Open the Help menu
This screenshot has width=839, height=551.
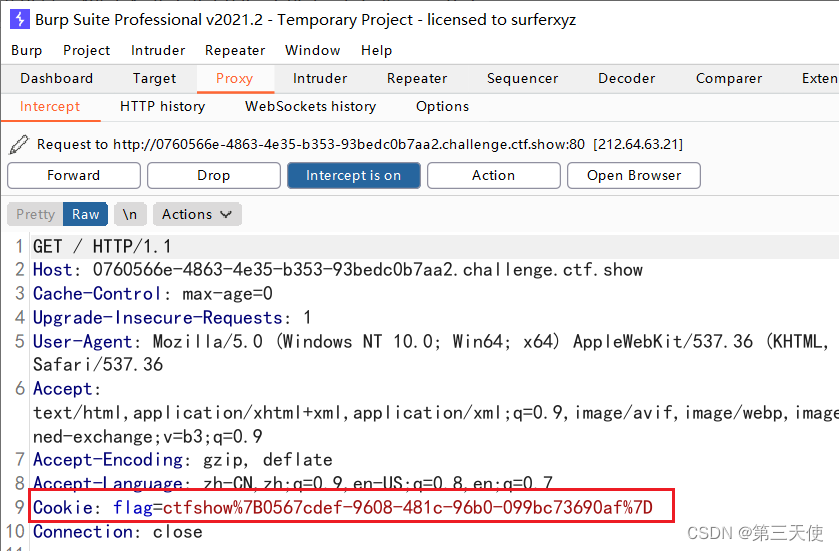coord(377,50)
